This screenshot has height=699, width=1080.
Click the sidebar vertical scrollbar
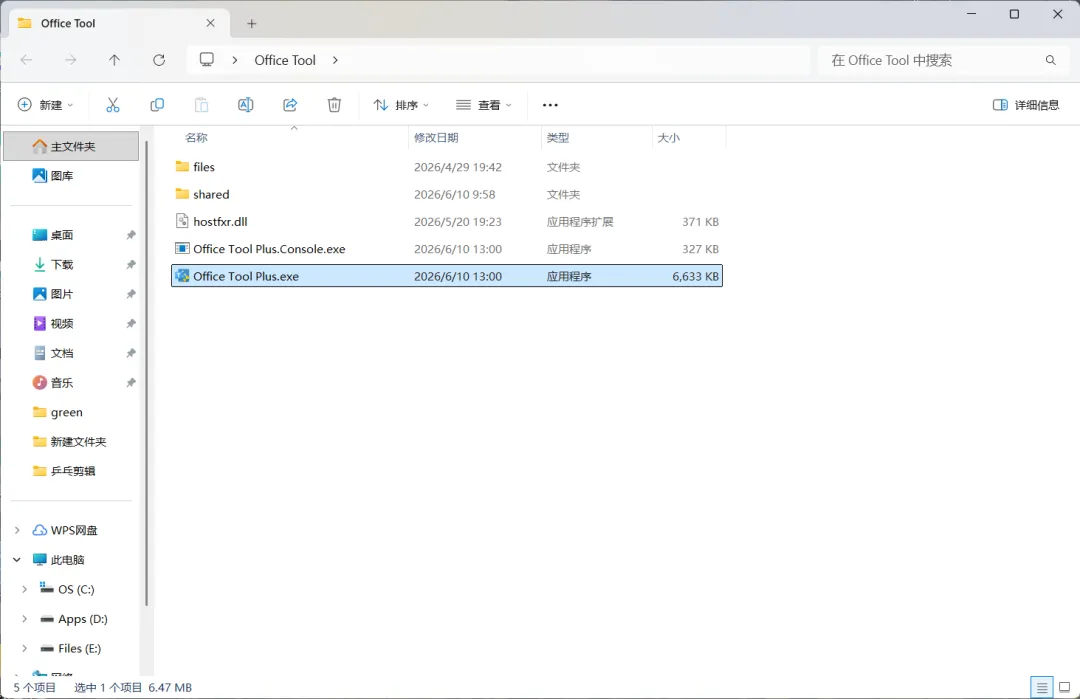point(146,373)
